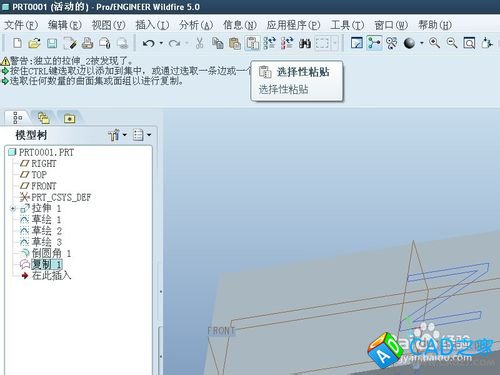Select the 拉伸 1 extrude feature
The width and height of the screenshot is (500, 375).
pyautogui.click(x=41, y=209)
